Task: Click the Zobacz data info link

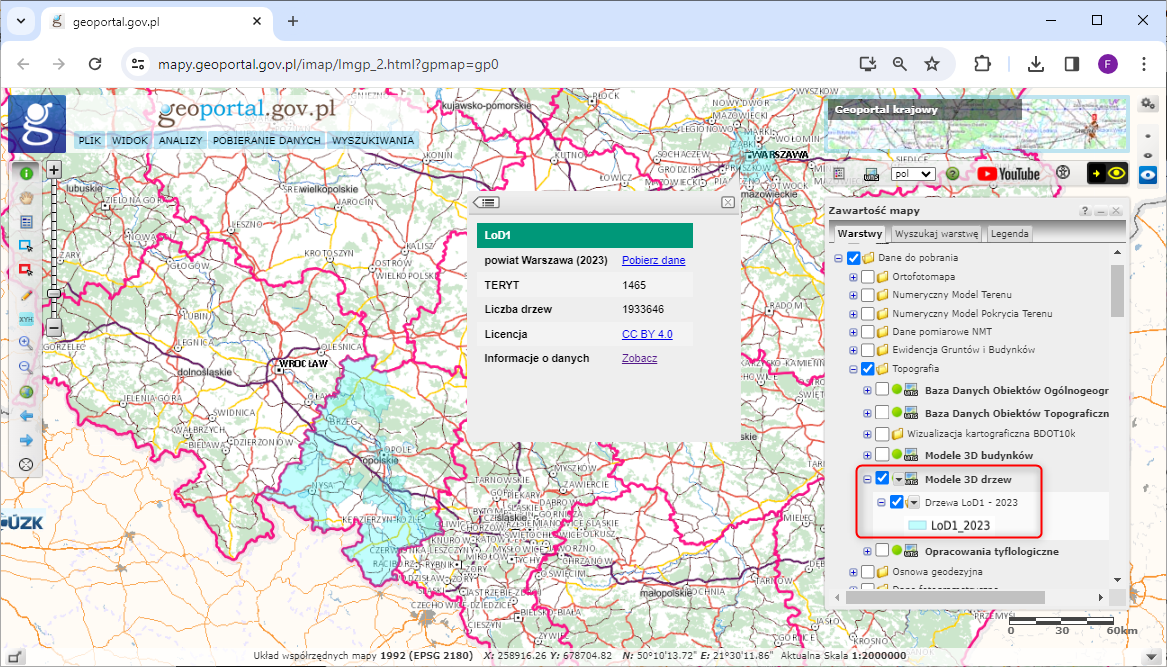Action: [x=639, y=358]
